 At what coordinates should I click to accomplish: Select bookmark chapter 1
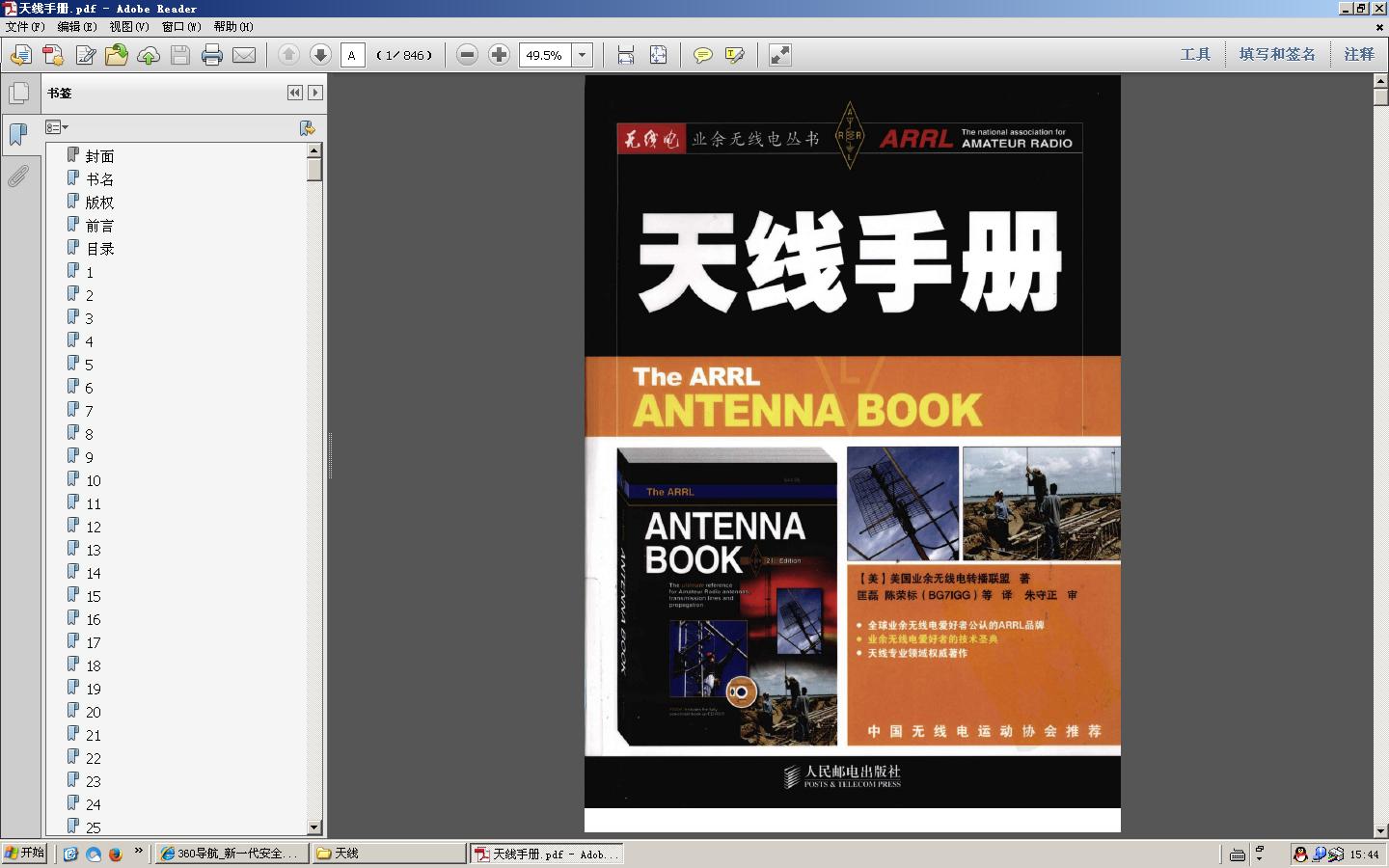click(x=90, y=272)
